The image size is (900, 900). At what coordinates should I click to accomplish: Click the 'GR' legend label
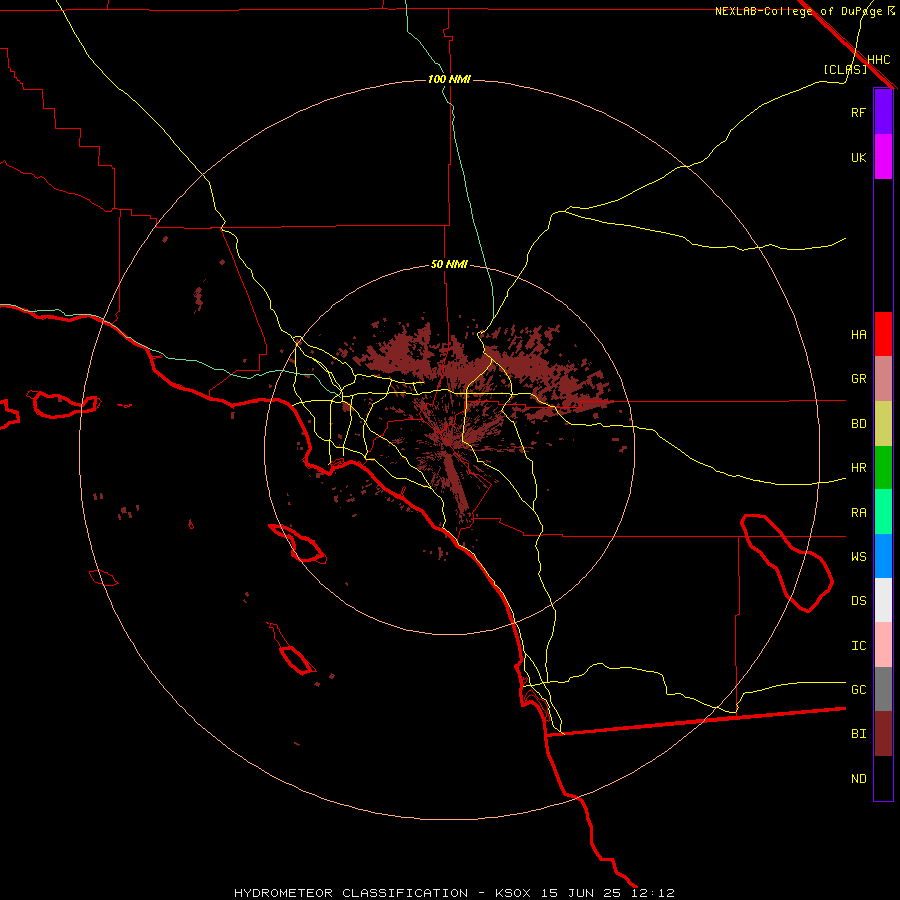pos(858,379)
